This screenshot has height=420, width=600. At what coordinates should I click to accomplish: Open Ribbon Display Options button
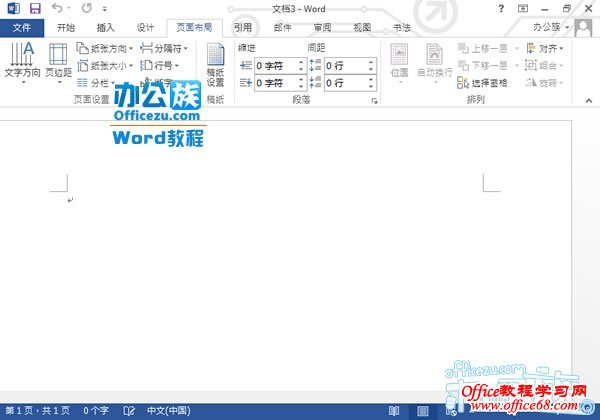[523, 8]
